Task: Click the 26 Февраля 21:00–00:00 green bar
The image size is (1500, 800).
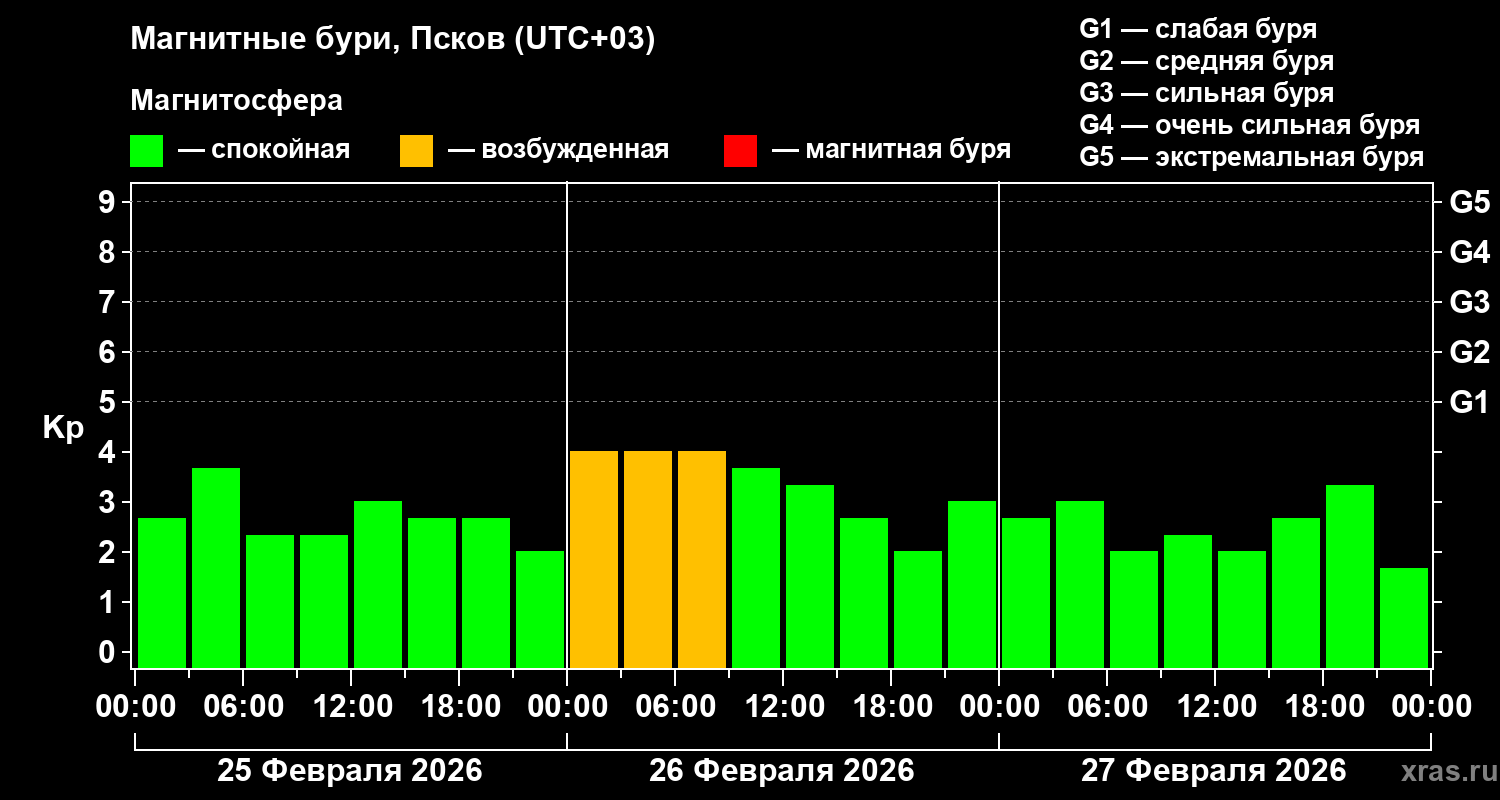Action: click(x=972, y=585)
